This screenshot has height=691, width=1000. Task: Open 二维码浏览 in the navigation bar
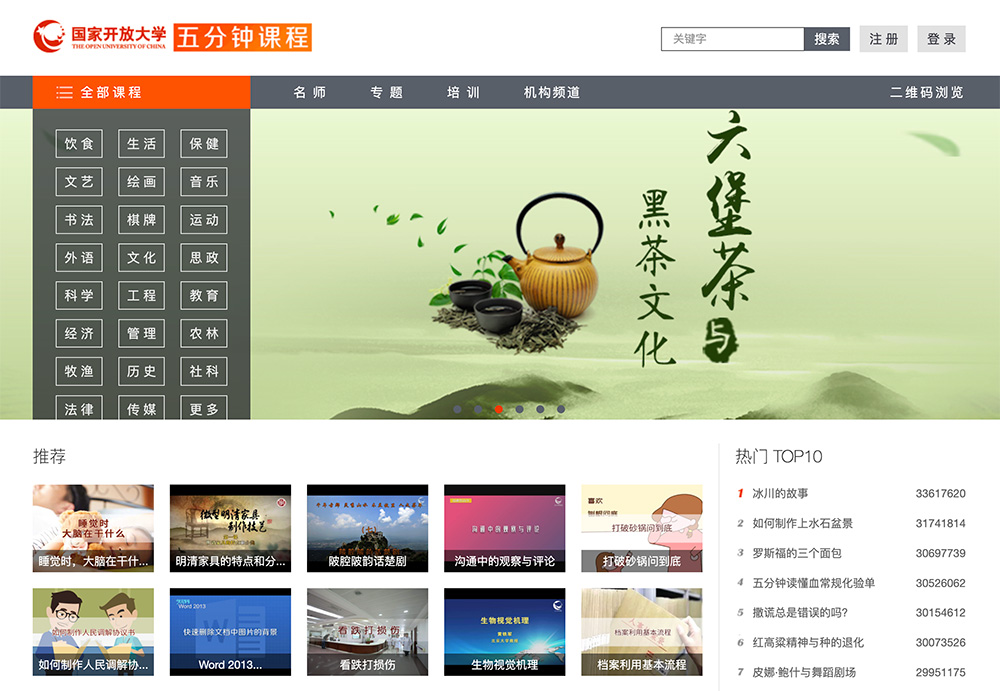926,93
